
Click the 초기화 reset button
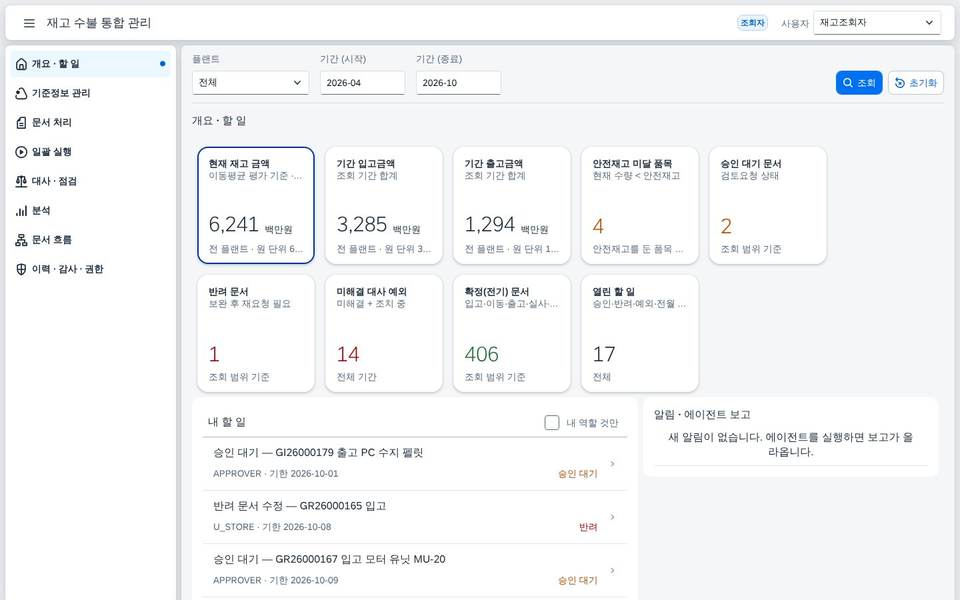tap(916, 83)
